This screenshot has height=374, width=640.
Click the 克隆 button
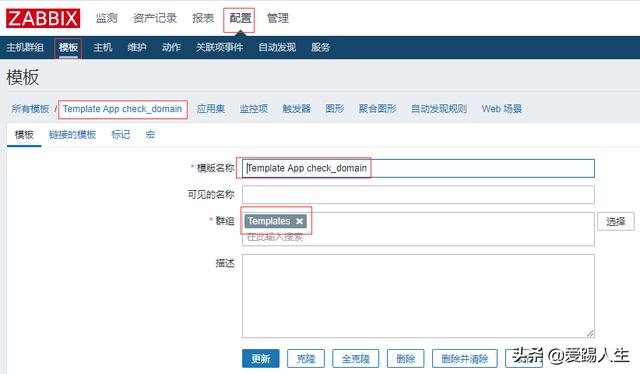[x=306, y=358]
